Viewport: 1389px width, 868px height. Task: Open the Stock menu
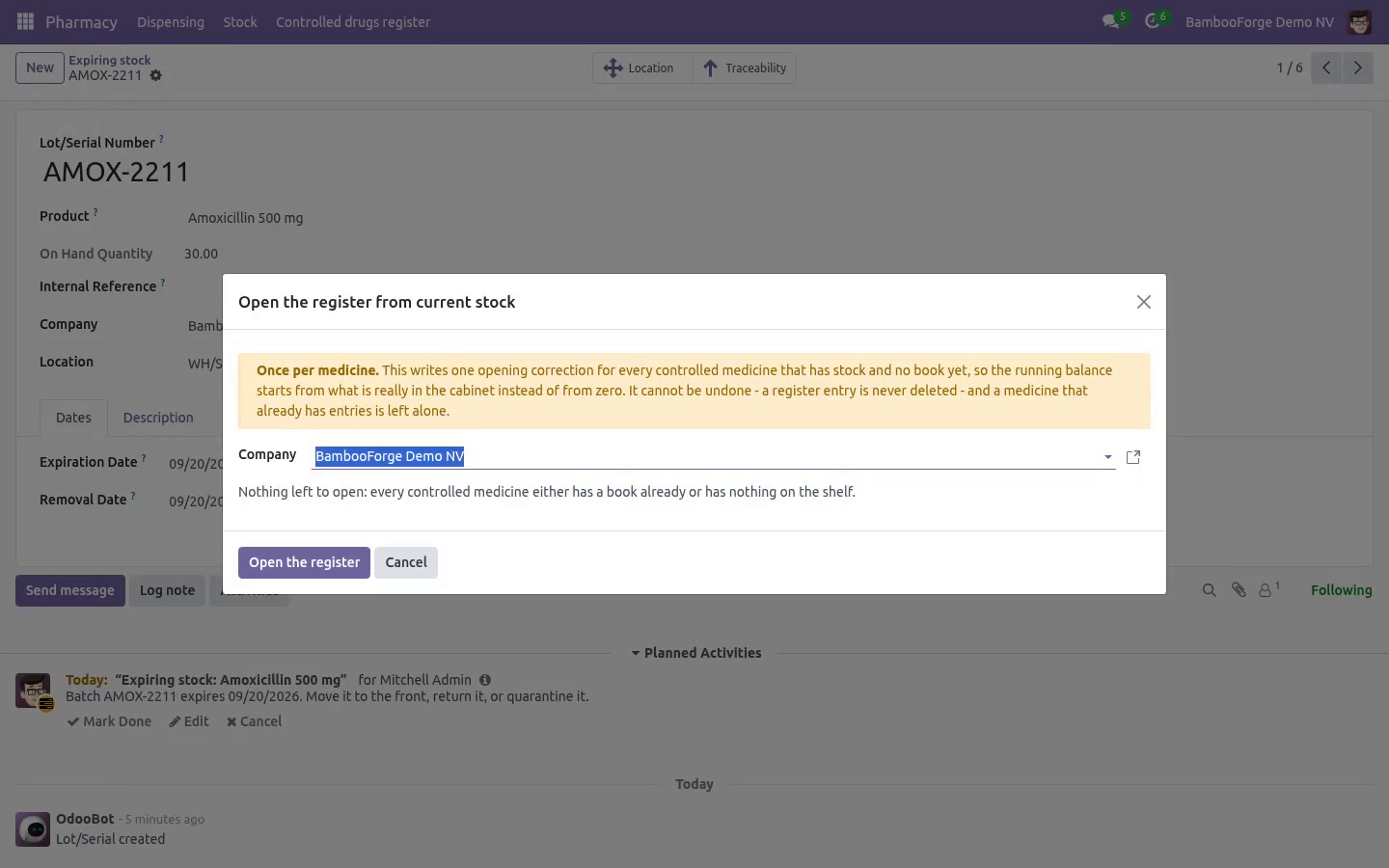(240, 22)
